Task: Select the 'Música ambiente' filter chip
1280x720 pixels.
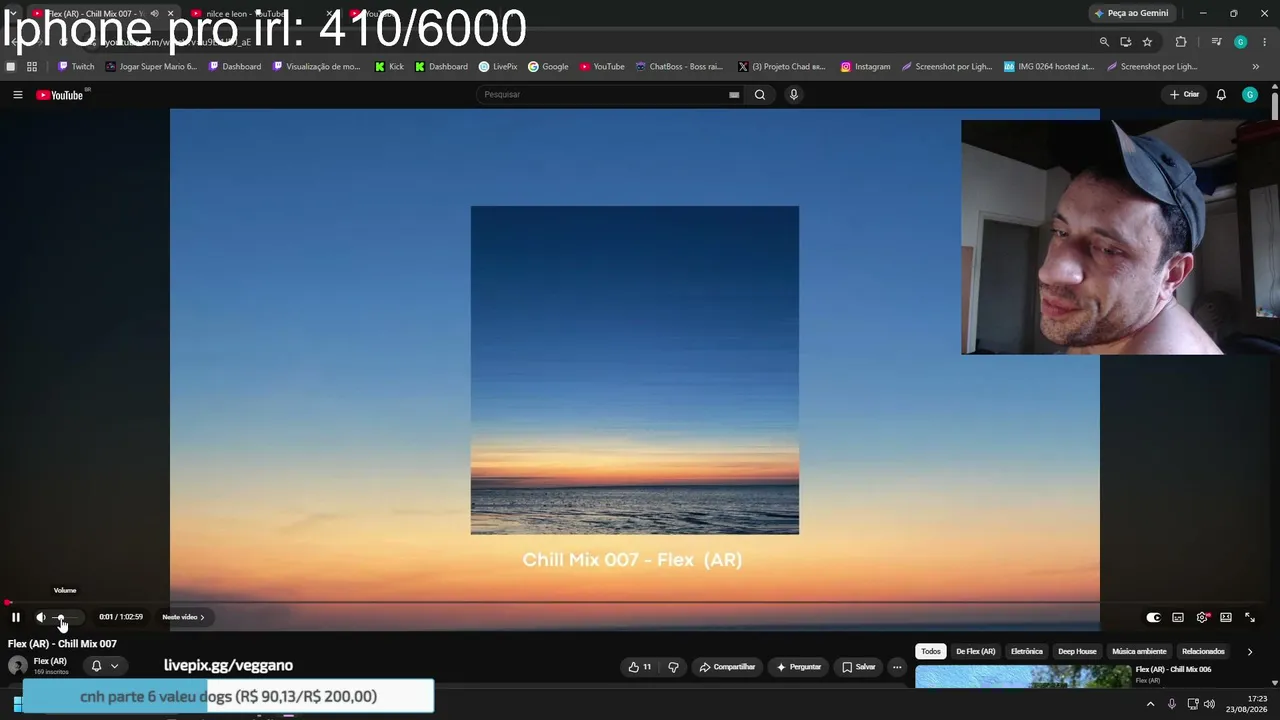Action: (1139, 651)
